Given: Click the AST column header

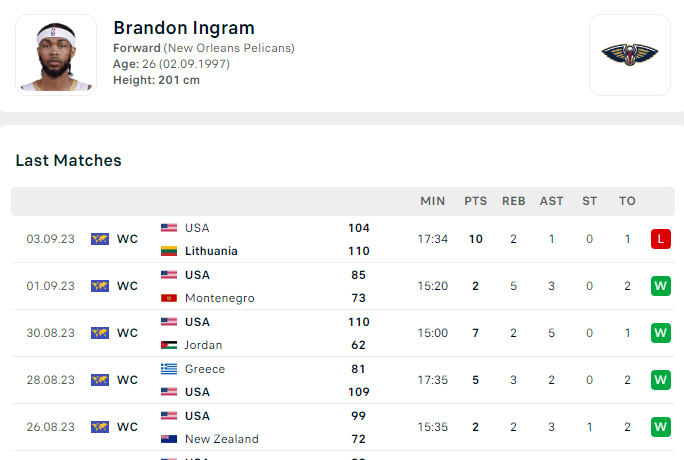Looking at the screenshot, I should tap(551, 201).
